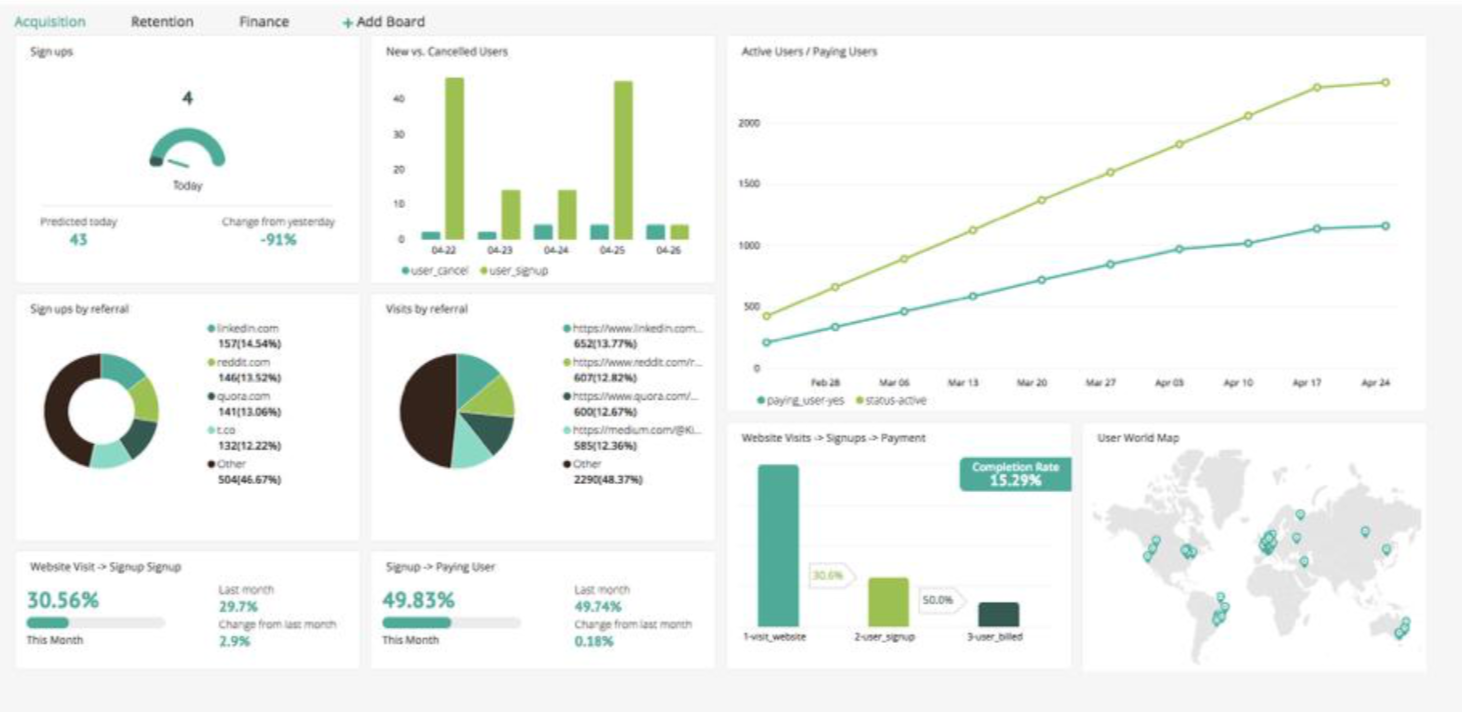
Task: Click the plus icon beside Add Board
Action: 347,23
